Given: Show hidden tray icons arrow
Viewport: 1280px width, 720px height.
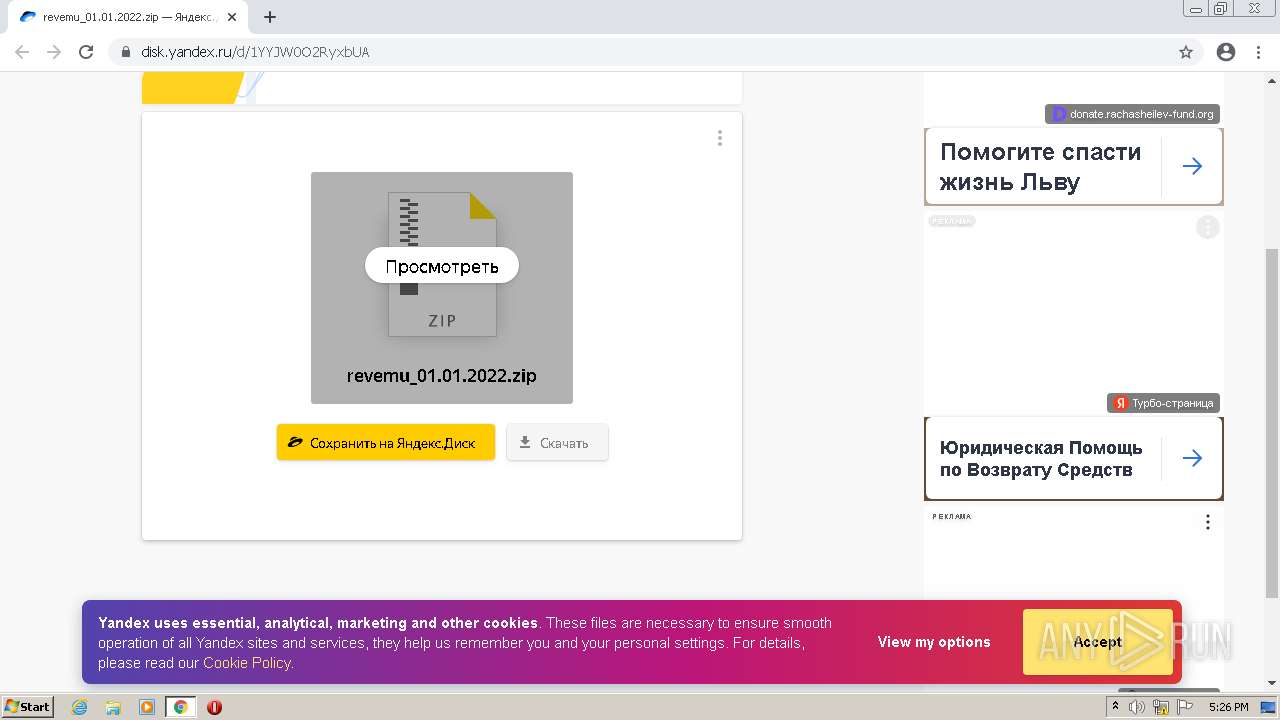Looking at the screenshot, I should [1113, 707].
